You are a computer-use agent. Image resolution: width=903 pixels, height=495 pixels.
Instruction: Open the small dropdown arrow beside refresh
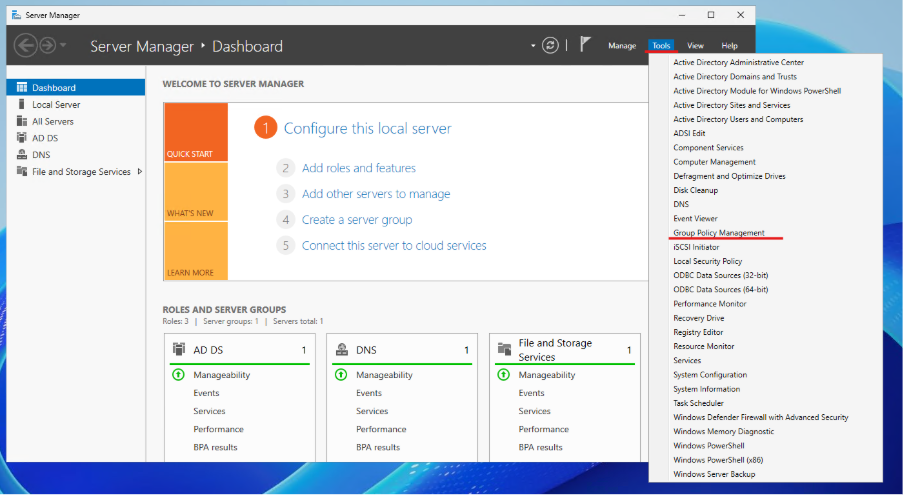click(533, 46)
